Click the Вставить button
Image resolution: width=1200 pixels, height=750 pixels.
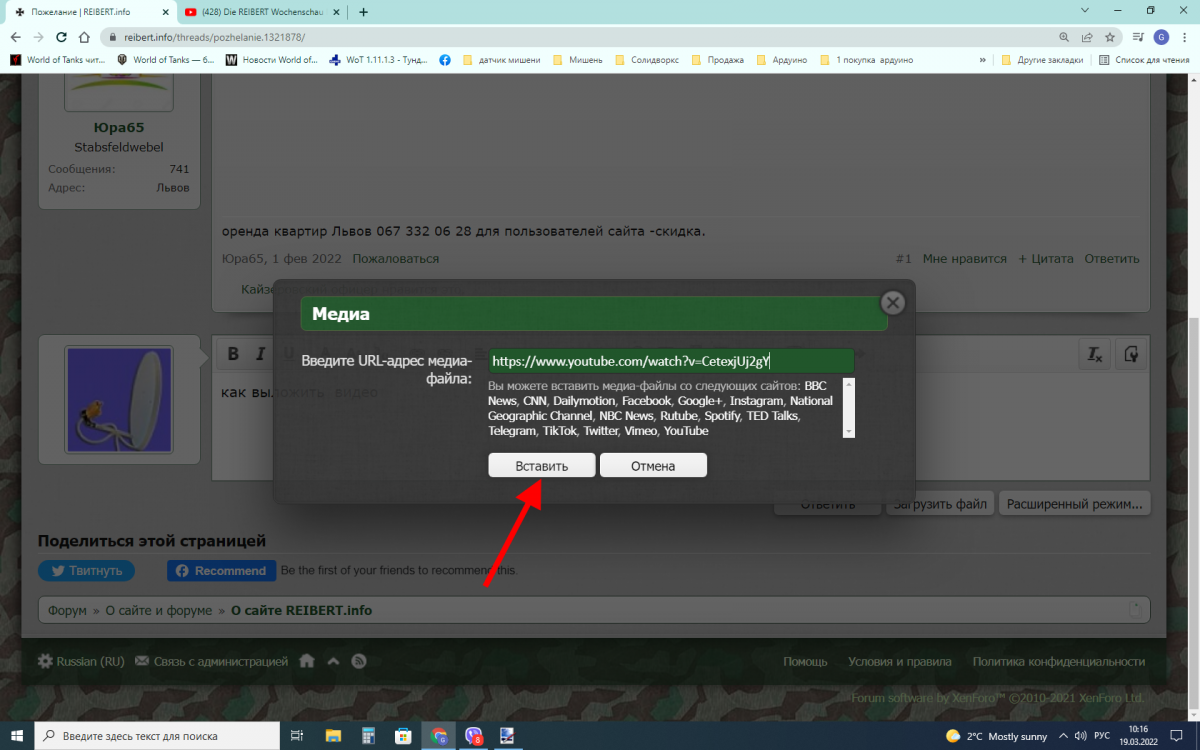(542, 466)
